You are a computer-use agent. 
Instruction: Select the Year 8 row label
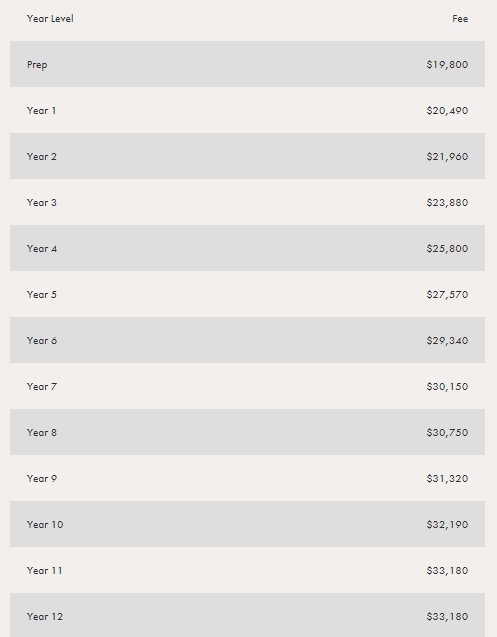tap(42, 432)
